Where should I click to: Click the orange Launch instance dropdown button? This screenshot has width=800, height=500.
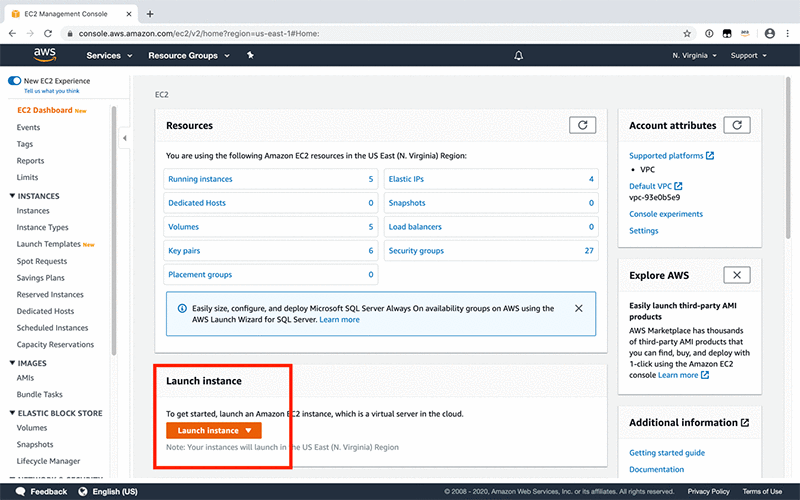[x=214, y=430]
